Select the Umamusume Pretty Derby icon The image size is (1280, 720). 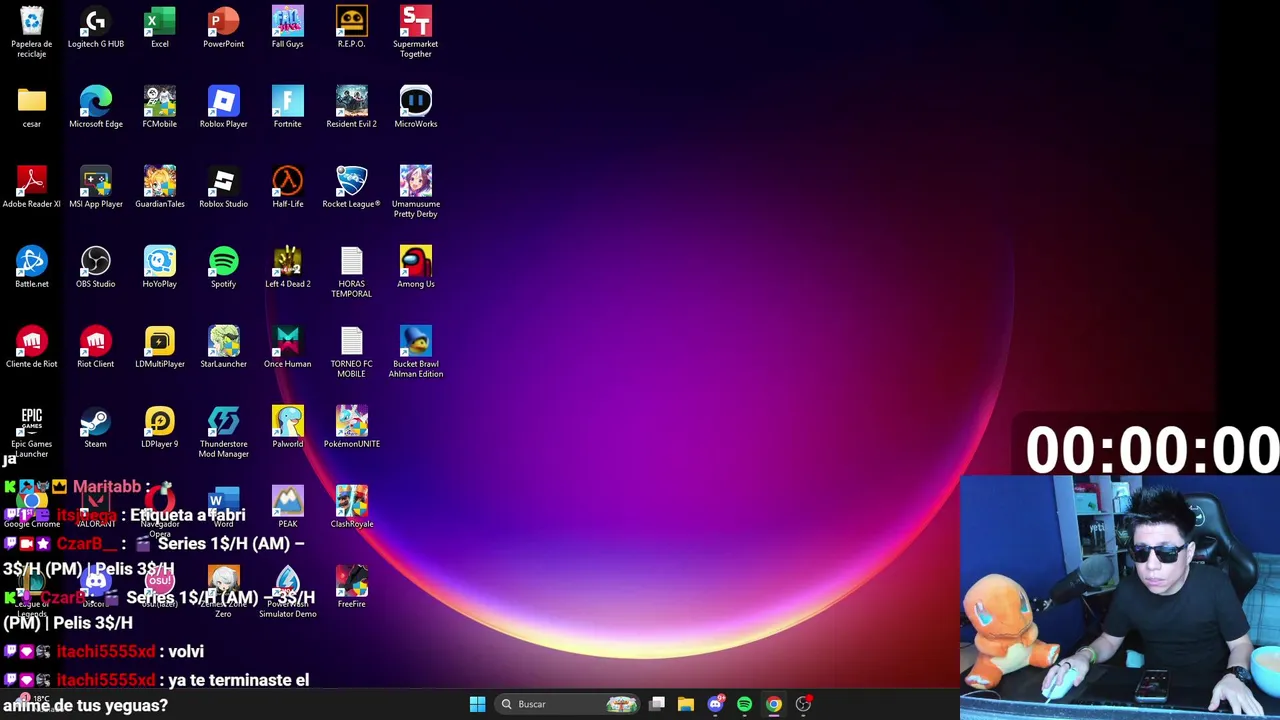point(416,191)
